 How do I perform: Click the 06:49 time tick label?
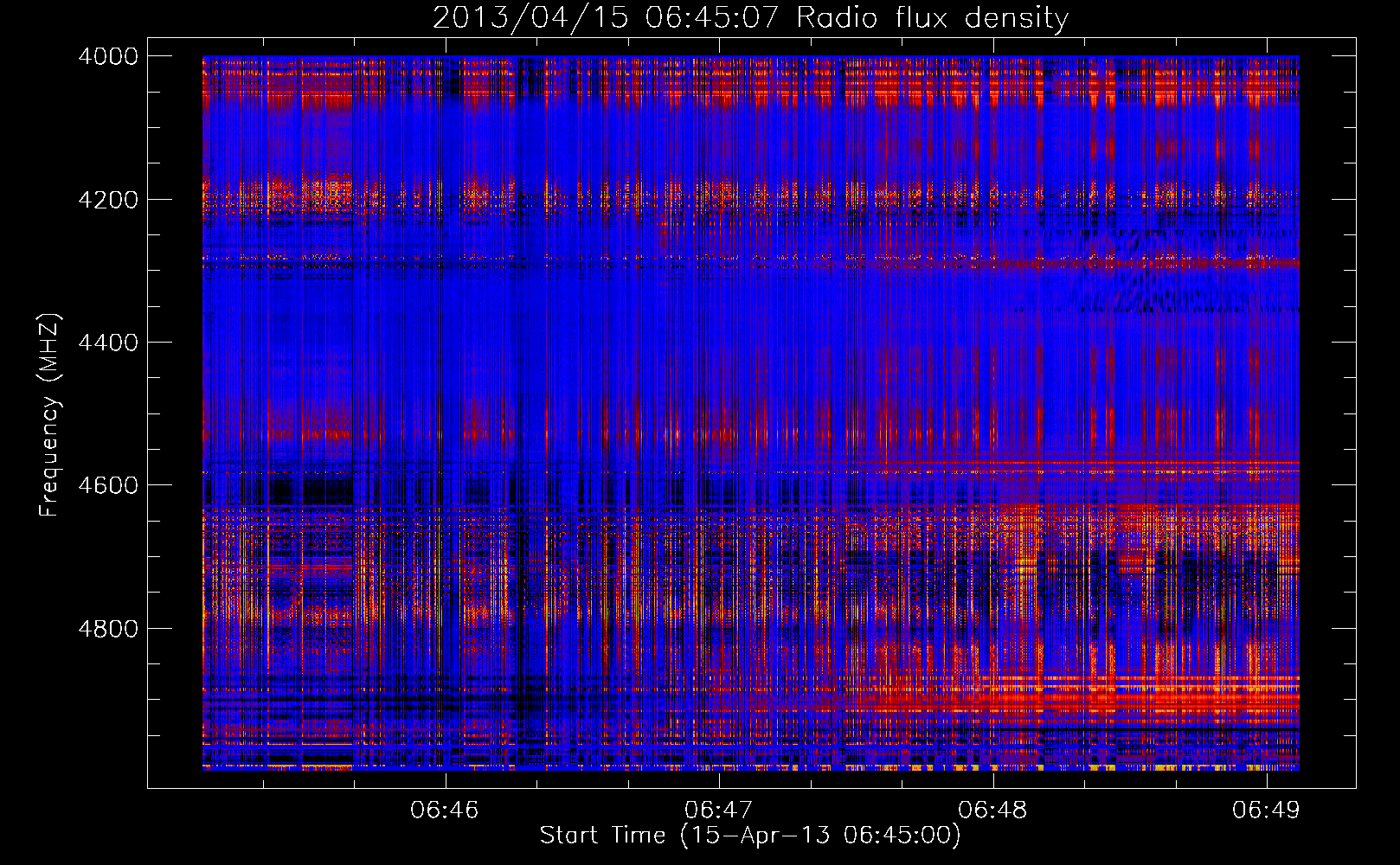tap(1266, 810)
